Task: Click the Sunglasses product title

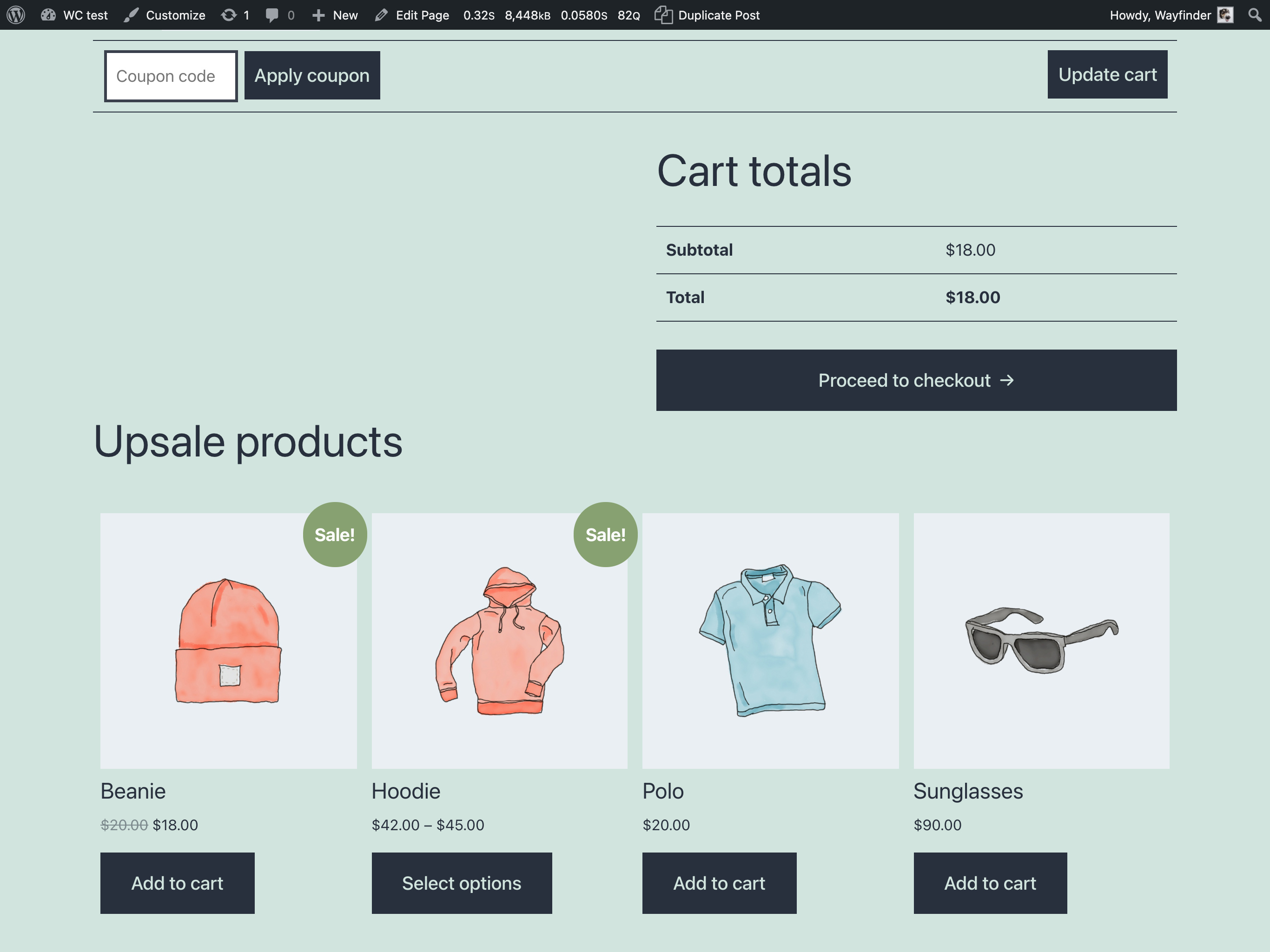Action: (968, 791)
